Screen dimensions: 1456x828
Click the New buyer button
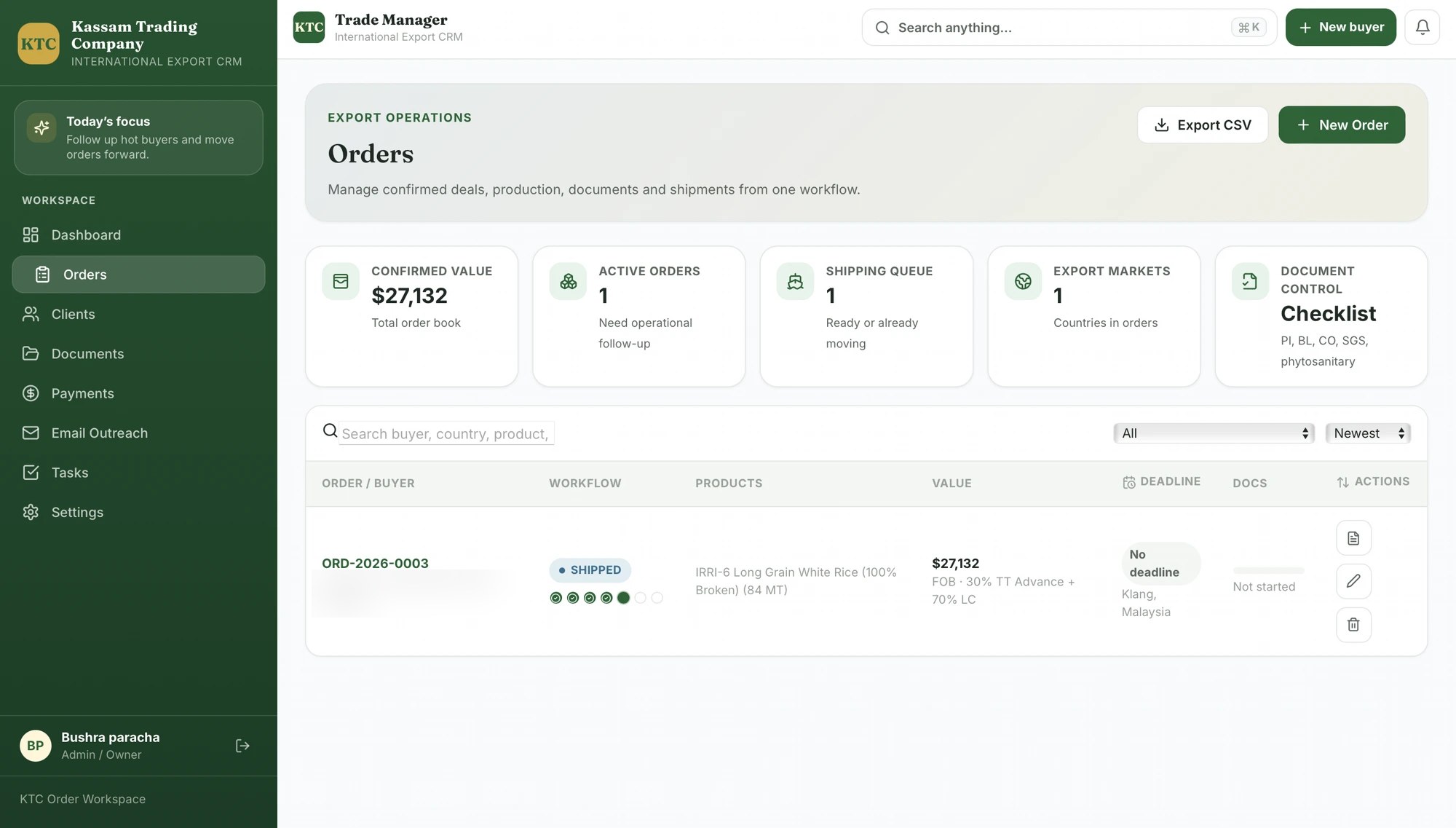click(1340, 28)
